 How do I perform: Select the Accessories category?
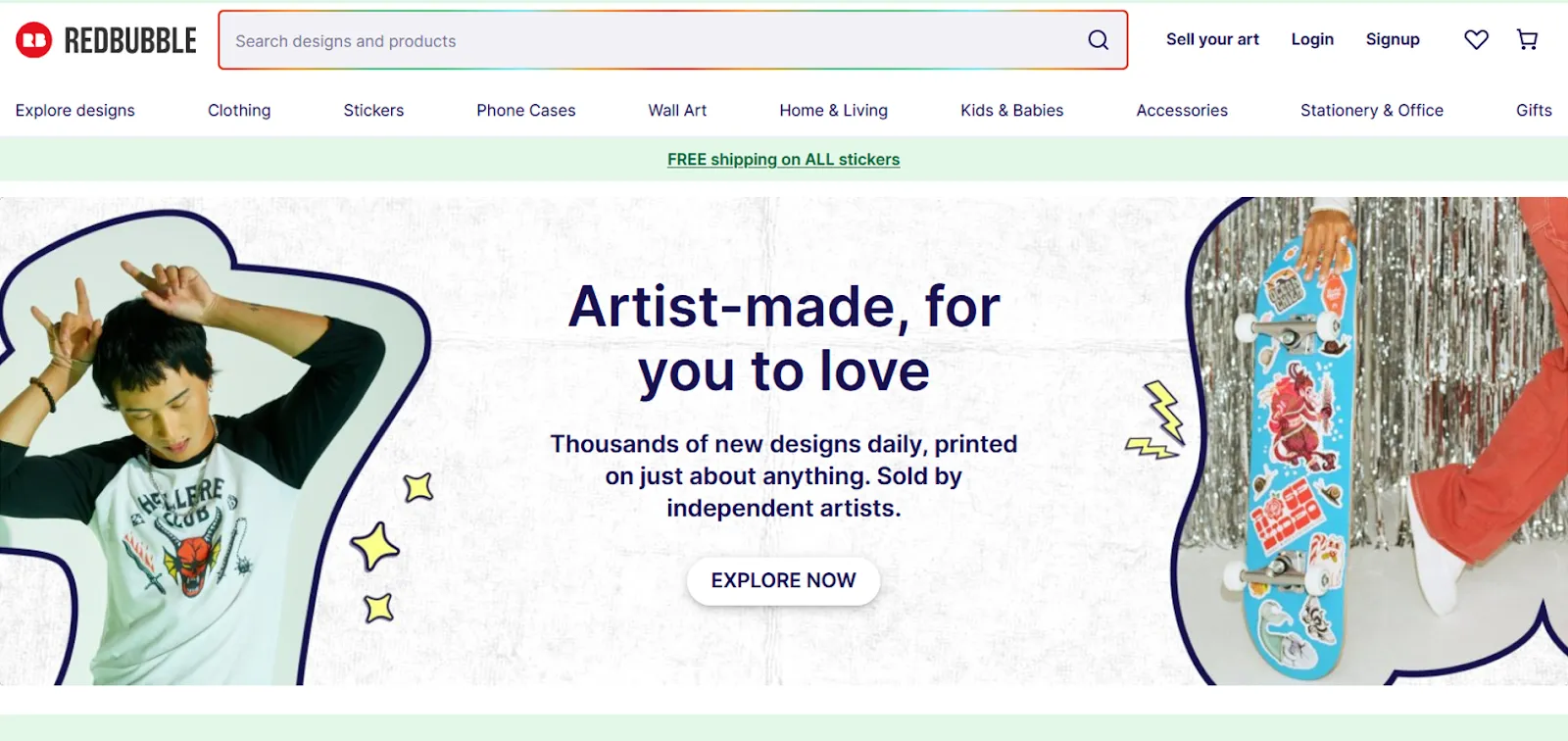1182,110
